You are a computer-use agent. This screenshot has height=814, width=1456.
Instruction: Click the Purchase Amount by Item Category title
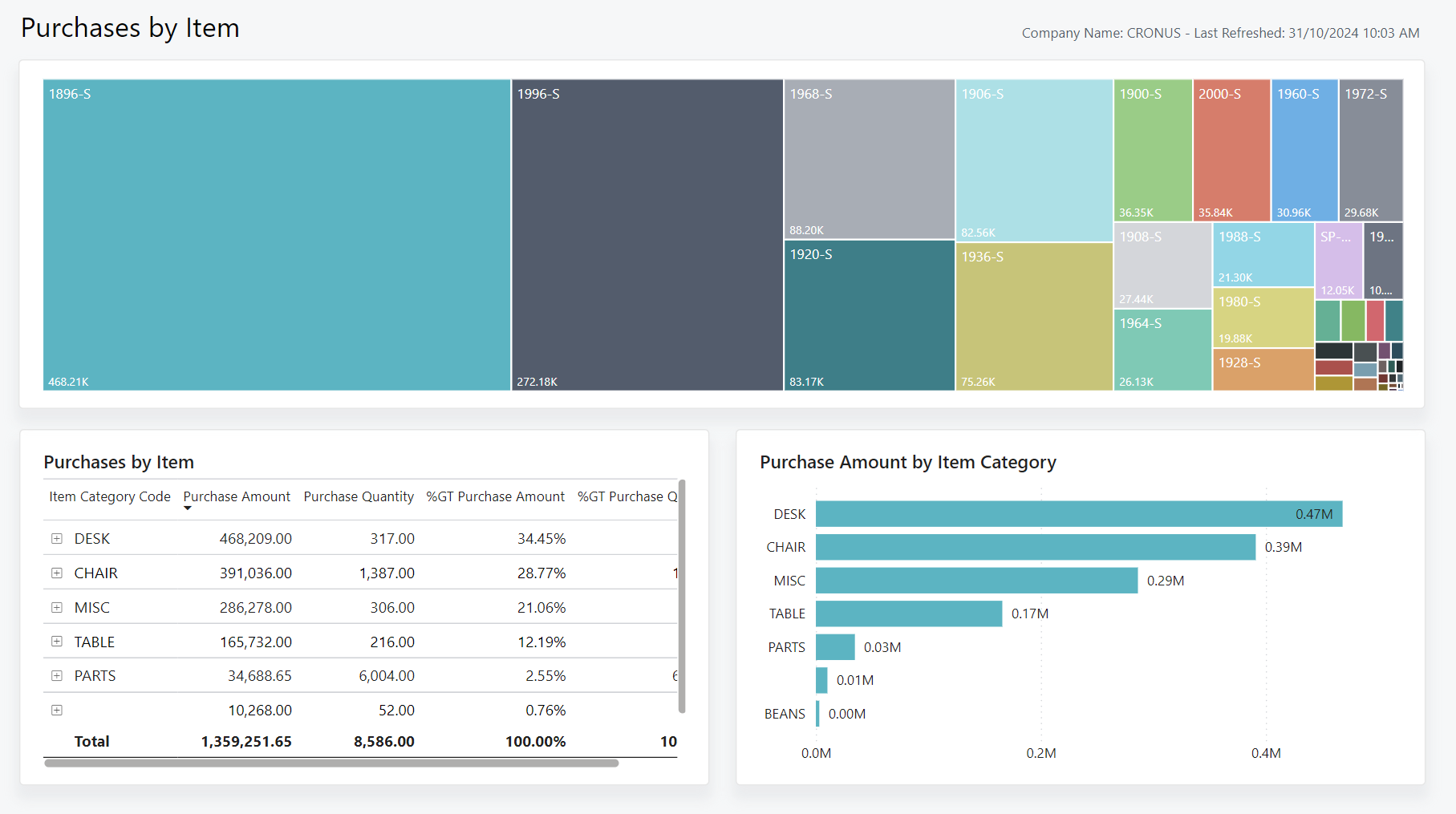[x=908, y=463]
